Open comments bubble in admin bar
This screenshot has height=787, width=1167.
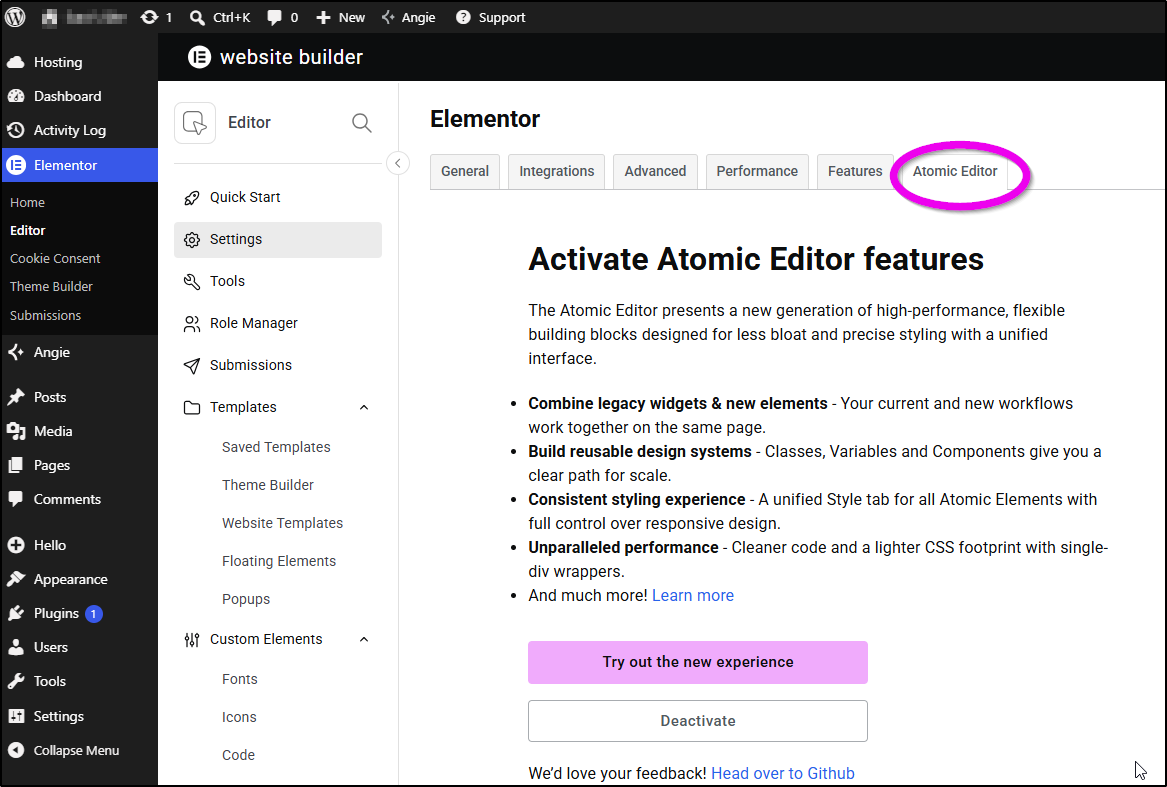click(x=283, y=17)
